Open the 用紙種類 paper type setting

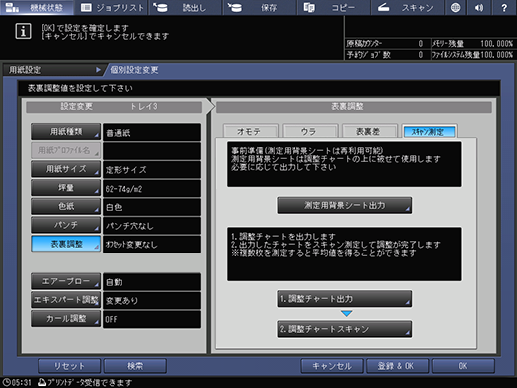click(x=66, y=132)
